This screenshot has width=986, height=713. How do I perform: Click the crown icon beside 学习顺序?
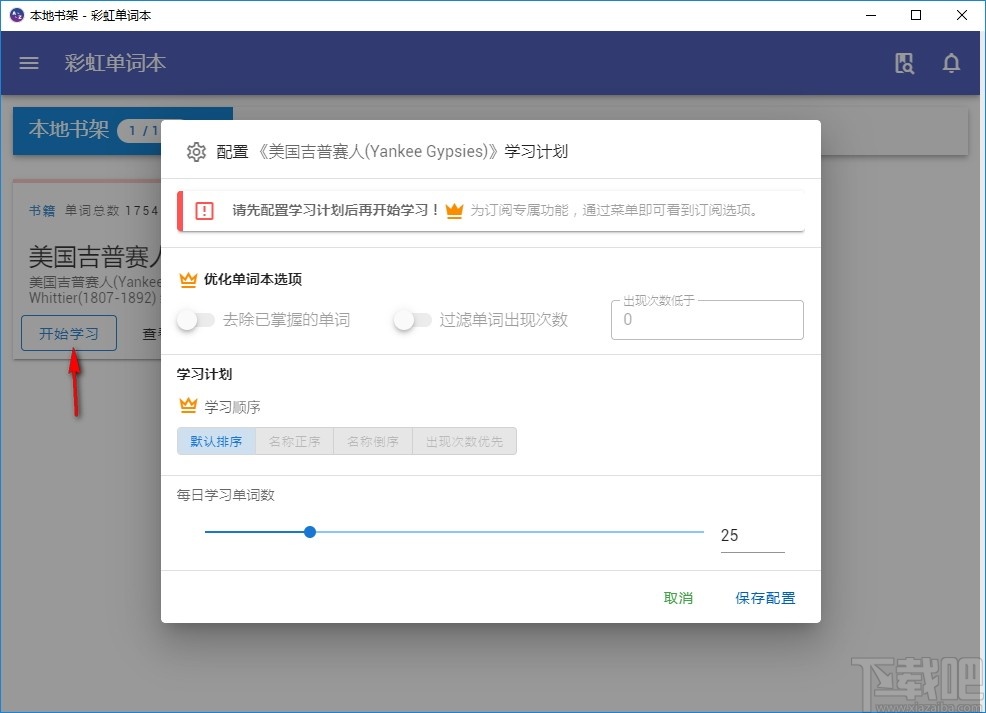point(187,406)
